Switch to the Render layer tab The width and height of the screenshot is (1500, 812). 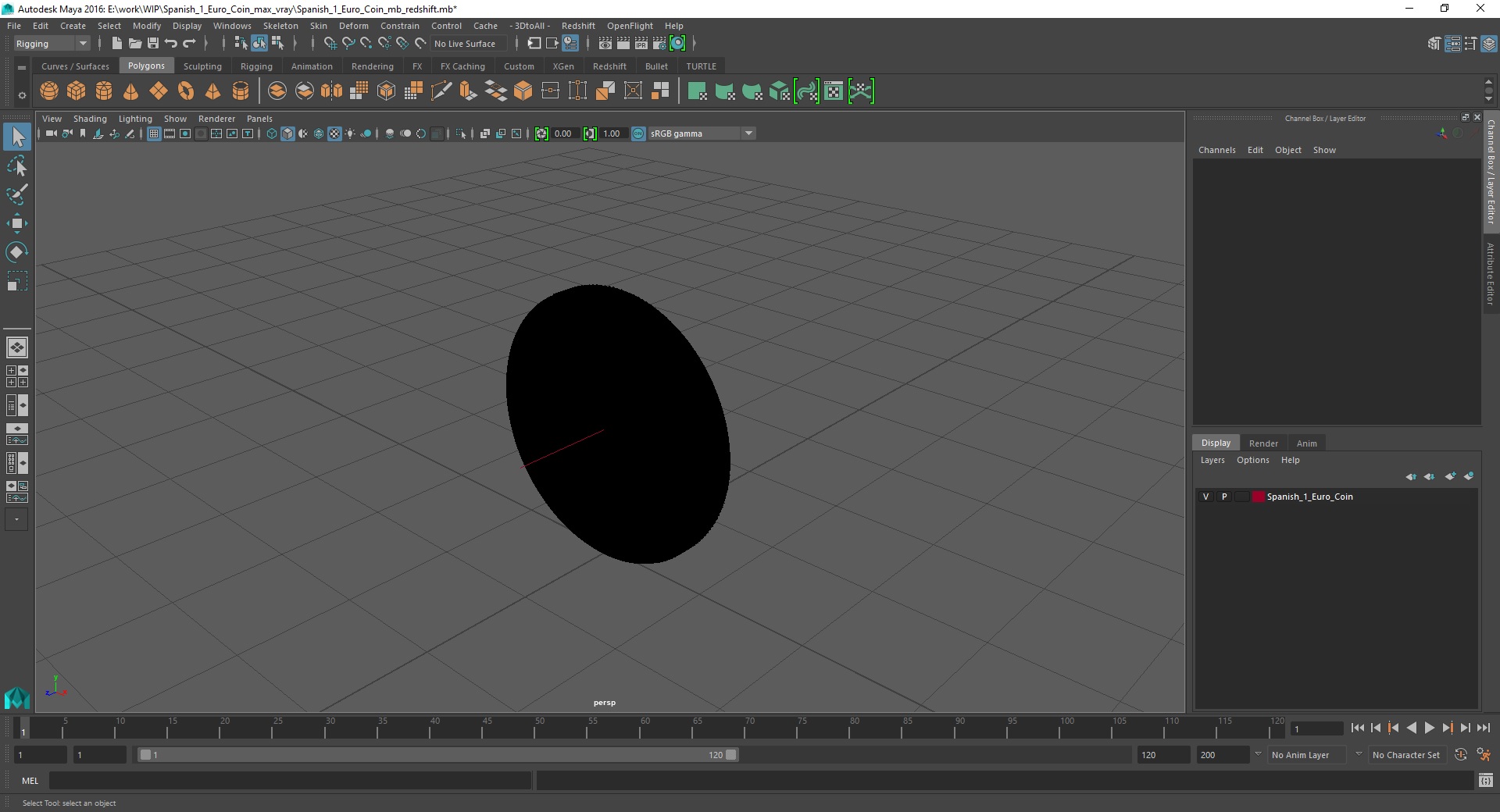click(1263, 443)
